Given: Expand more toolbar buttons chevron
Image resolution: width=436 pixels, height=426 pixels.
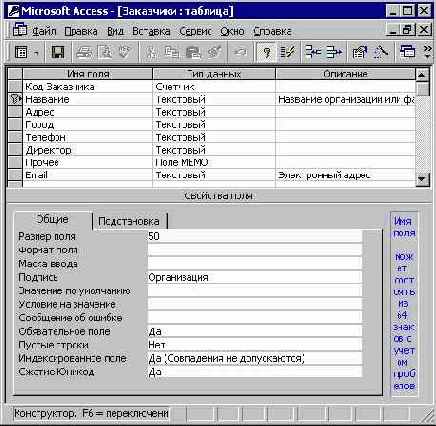Looking at the screenshot, I should 427,52.
